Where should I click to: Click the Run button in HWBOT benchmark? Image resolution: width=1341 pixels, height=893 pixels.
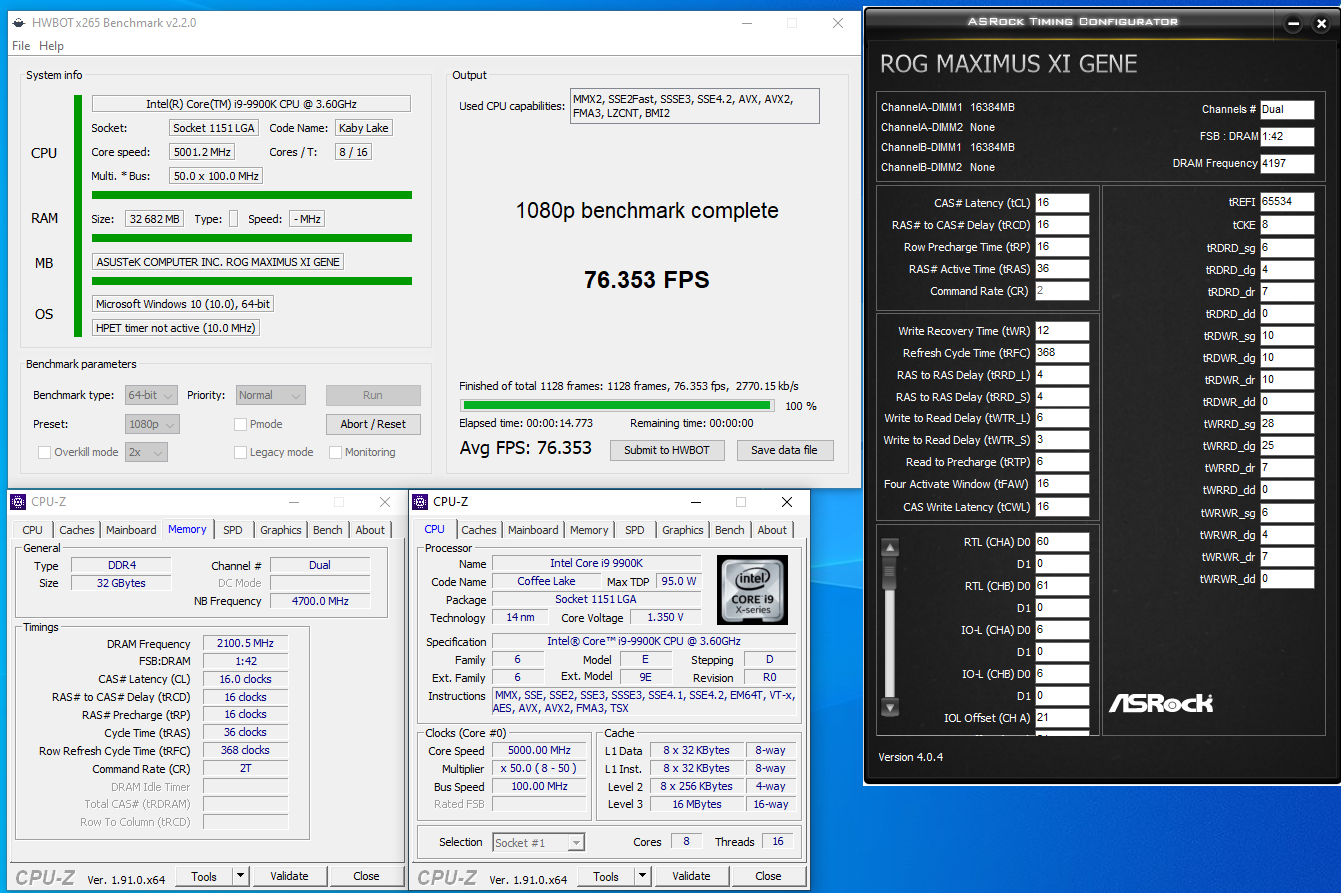[x=373, y=395]
